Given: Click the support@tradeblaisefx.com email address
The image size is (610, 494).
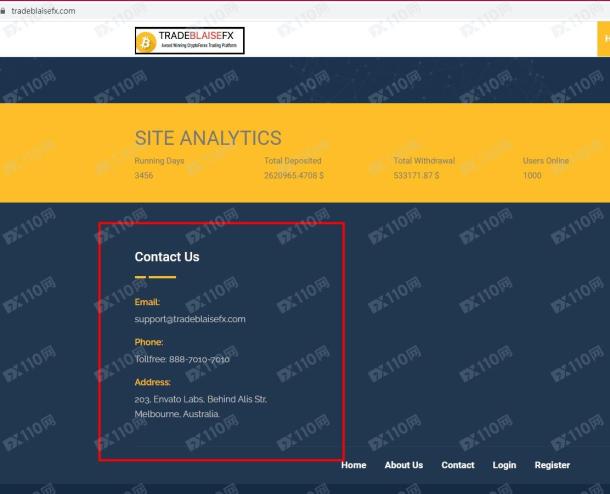Looking at the screenshot, I should tap(190, 319).
